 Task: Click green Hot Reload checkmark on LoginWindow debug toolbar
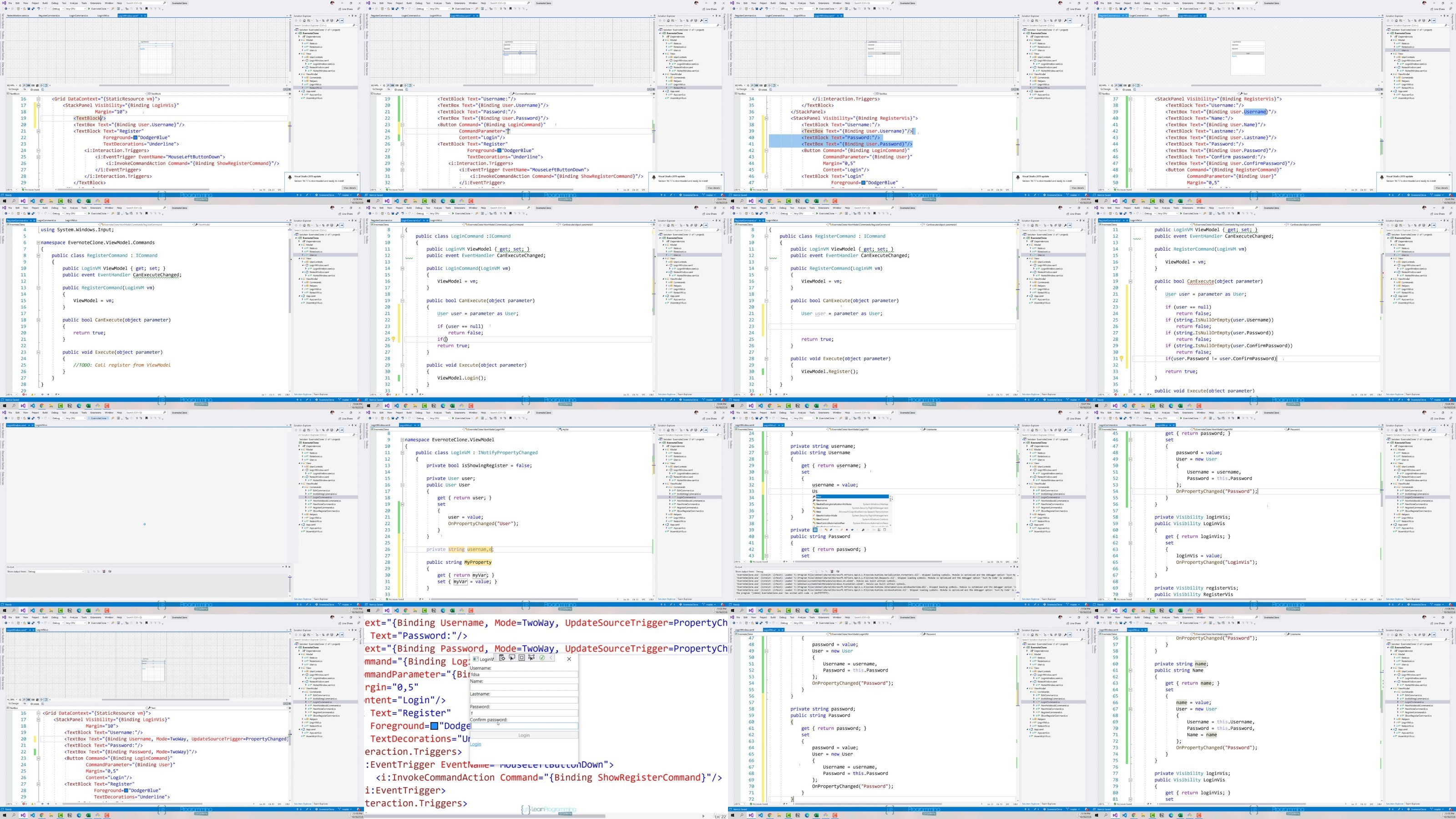click(542, 658)
